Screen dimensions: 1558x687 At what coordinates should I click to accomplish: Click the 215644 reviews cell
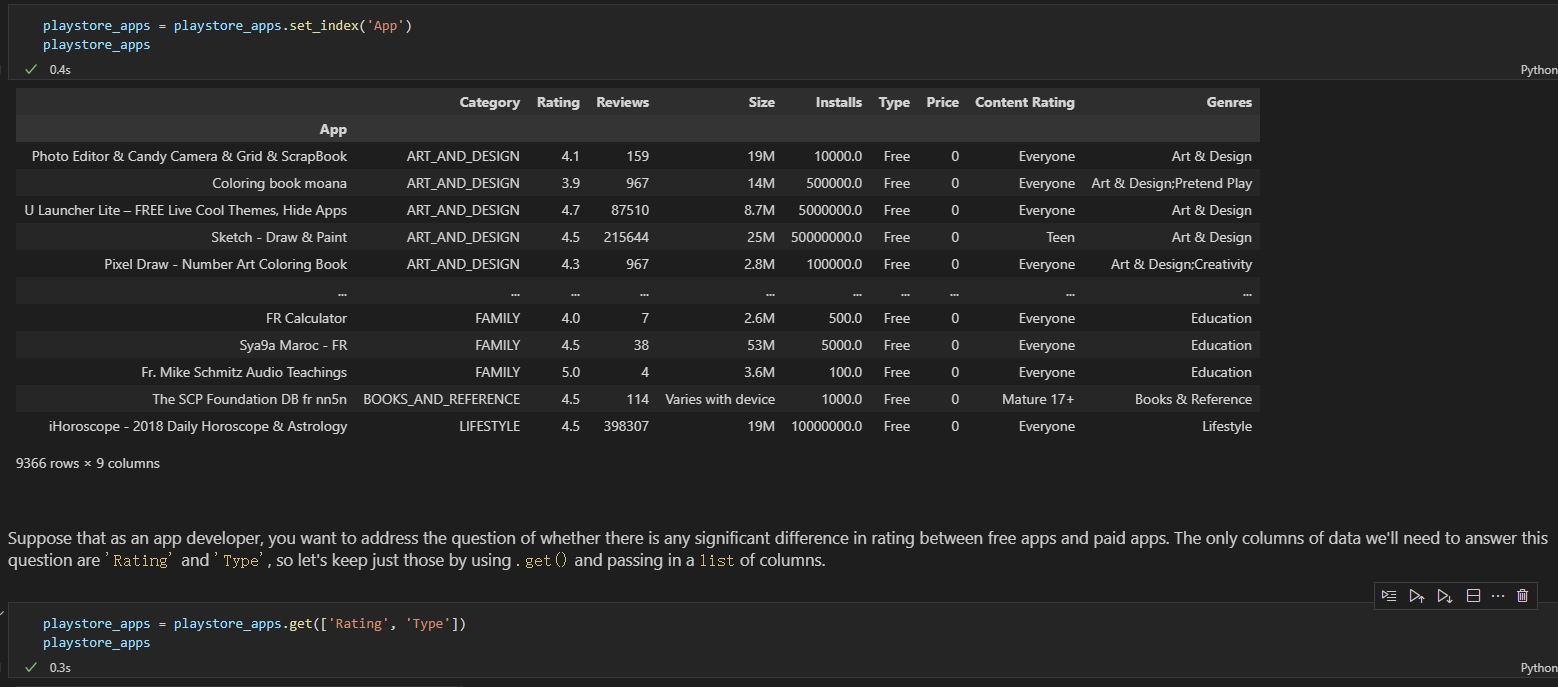click(x=626, y=237)
